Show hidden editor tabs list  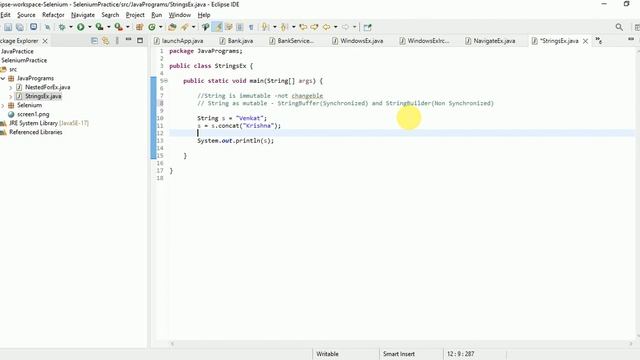coord(599,40)
